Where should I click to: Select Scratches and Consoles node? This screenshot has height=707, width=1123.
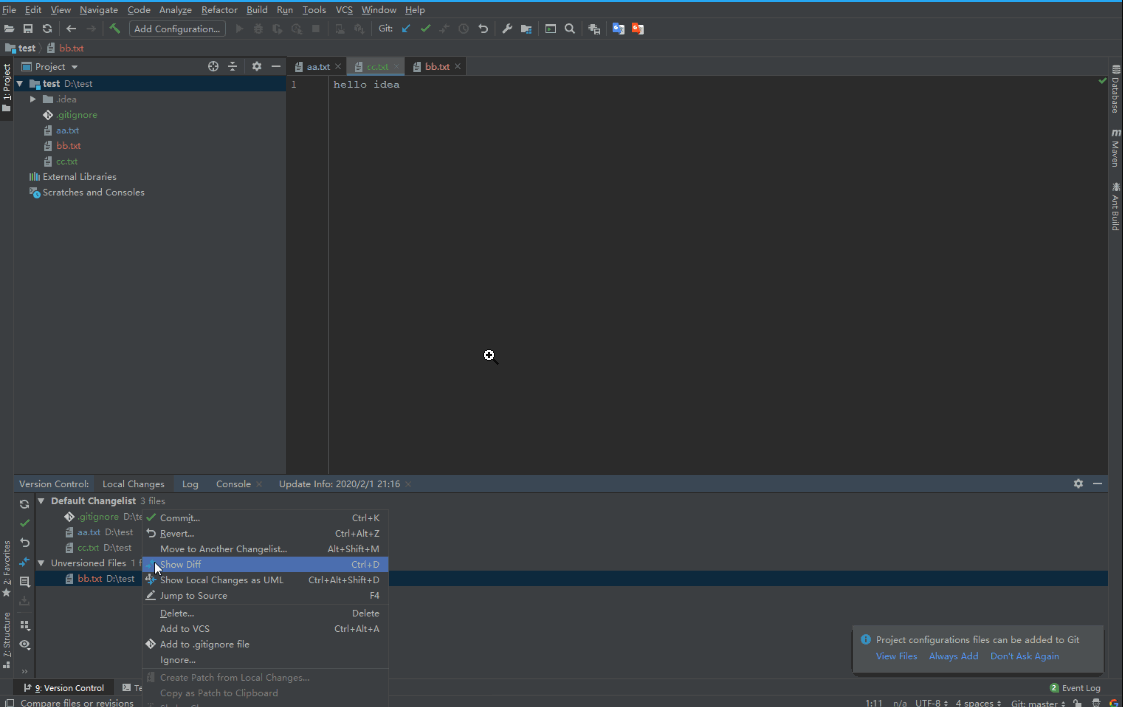point(93,193)
